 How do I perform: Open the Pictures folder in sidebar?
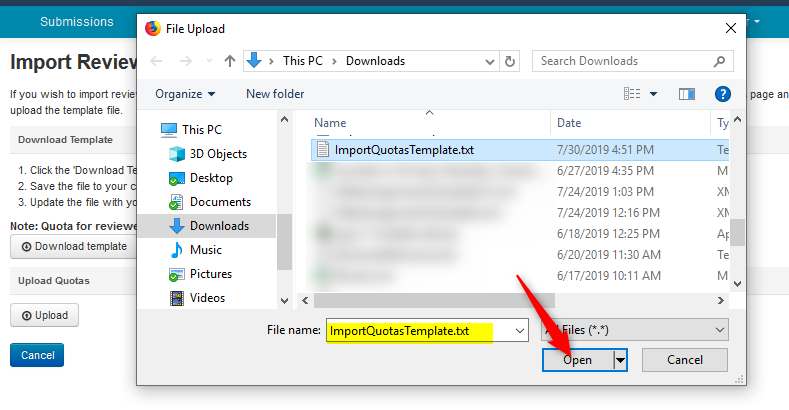click(210, 274)
